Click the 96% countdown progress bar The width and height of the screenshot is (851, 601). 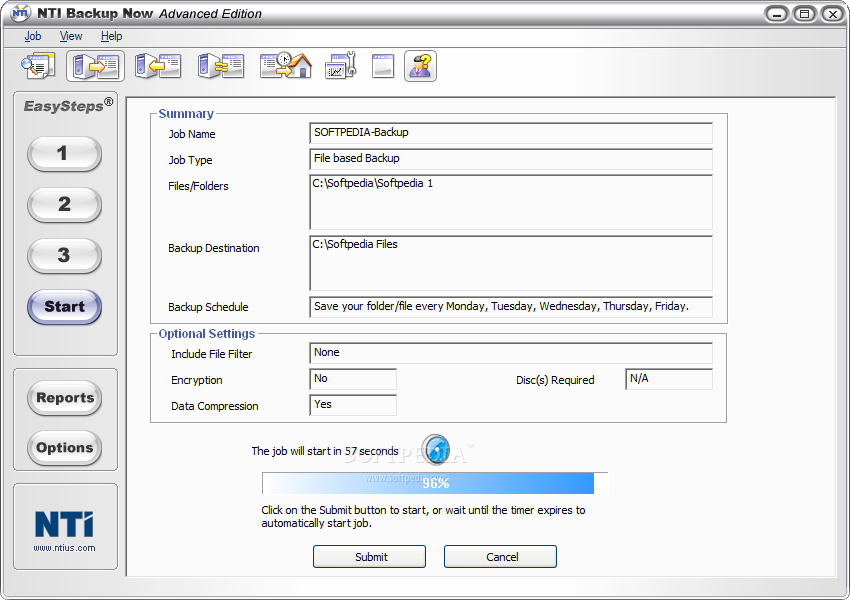tap(435, 483)
